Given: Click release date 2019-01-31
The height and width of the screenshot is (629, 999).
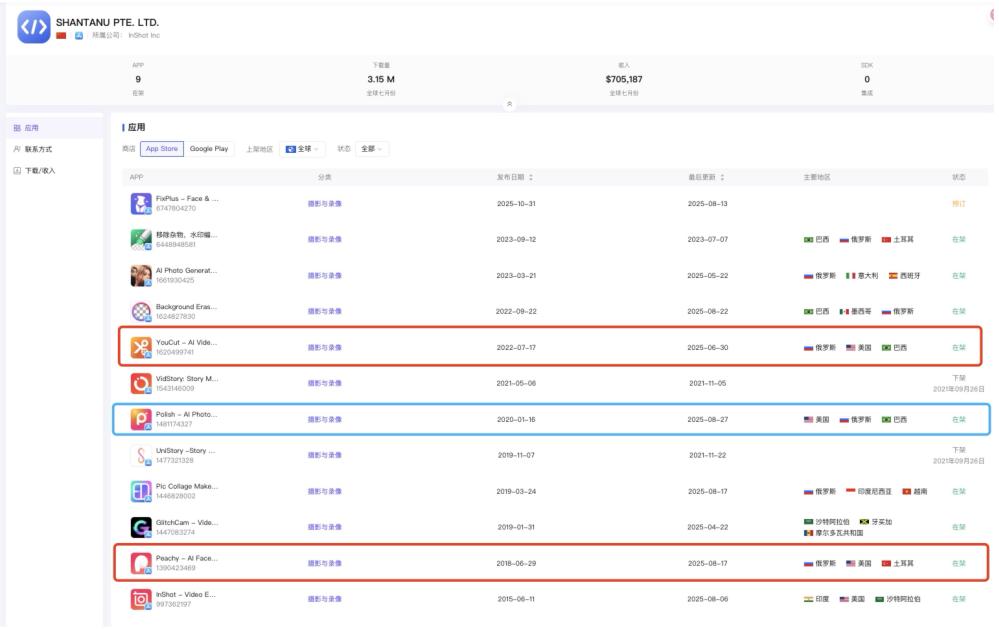Looking at the screenshot, I should click(x=516, y=528).
